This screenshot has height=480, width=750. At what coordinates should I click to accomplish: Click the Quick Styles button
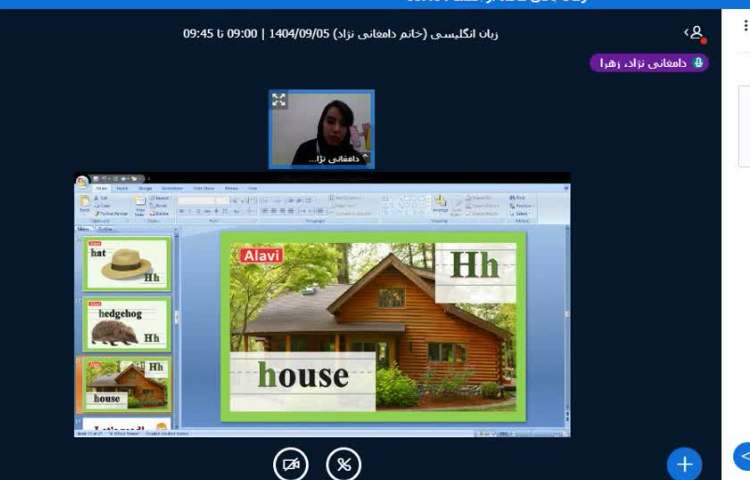click(457, 206)
